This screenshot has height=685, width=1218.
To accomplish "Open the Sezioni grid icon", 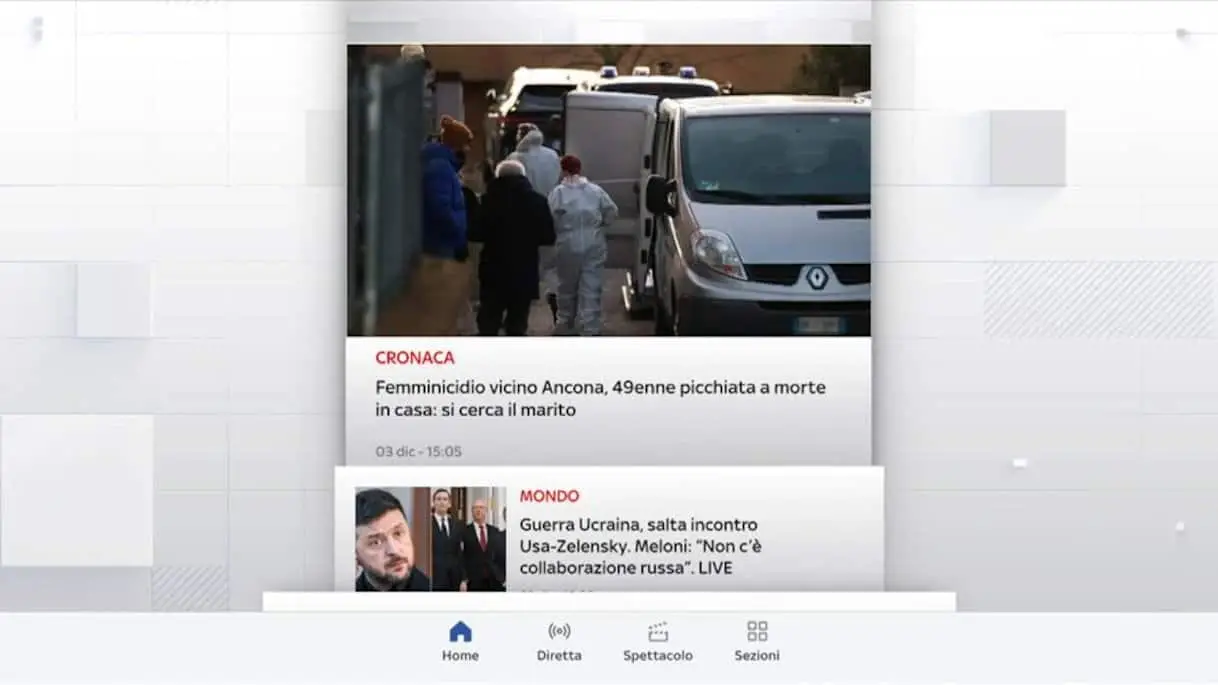I will (x=757, y=631).
